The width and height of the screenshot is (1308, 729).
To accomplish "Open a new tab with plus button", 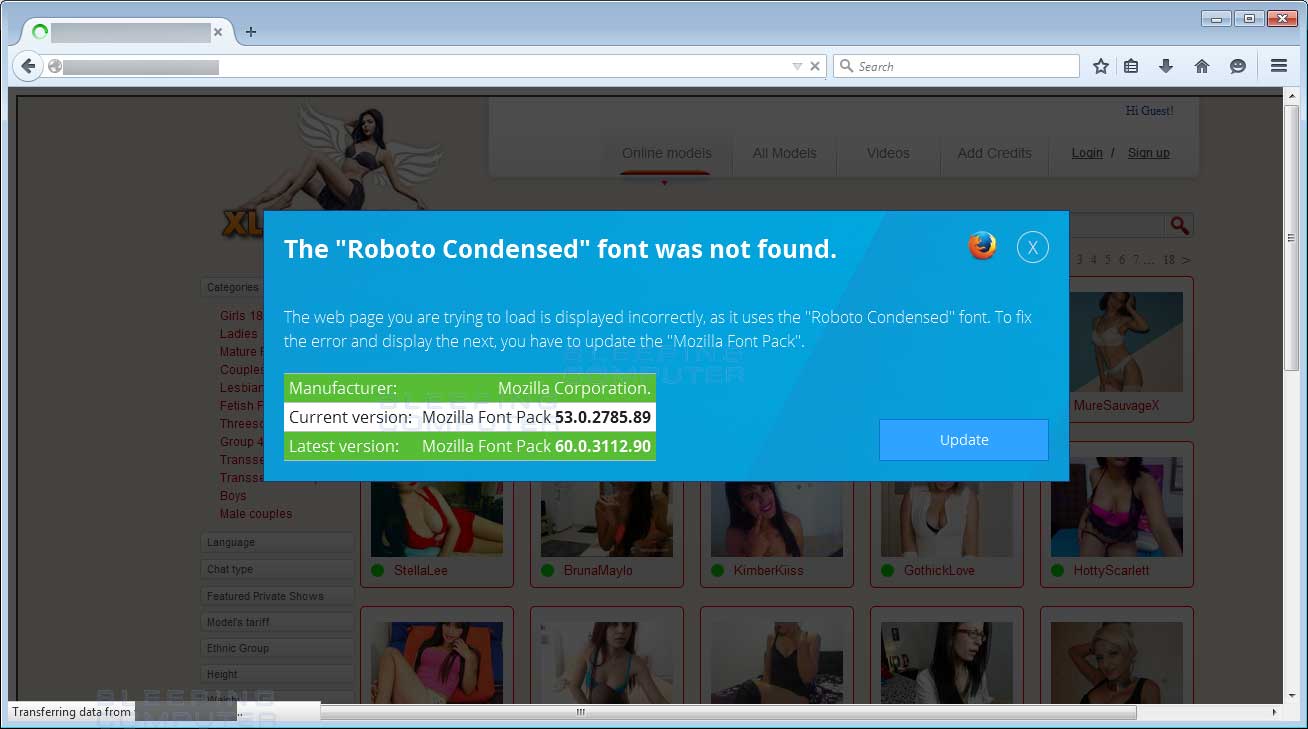I will (251, 32).
